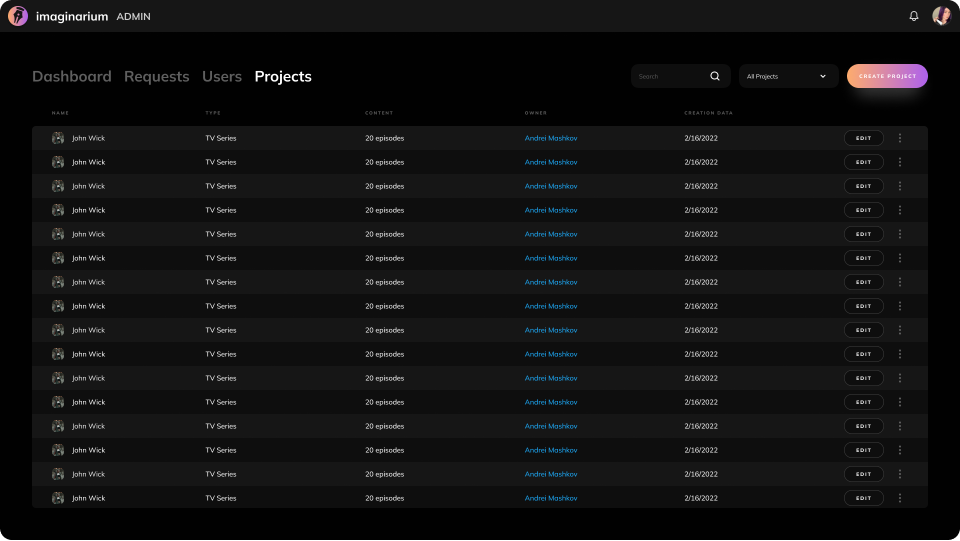Open more options for first project row
960x541 pixels.
(900, 138)
